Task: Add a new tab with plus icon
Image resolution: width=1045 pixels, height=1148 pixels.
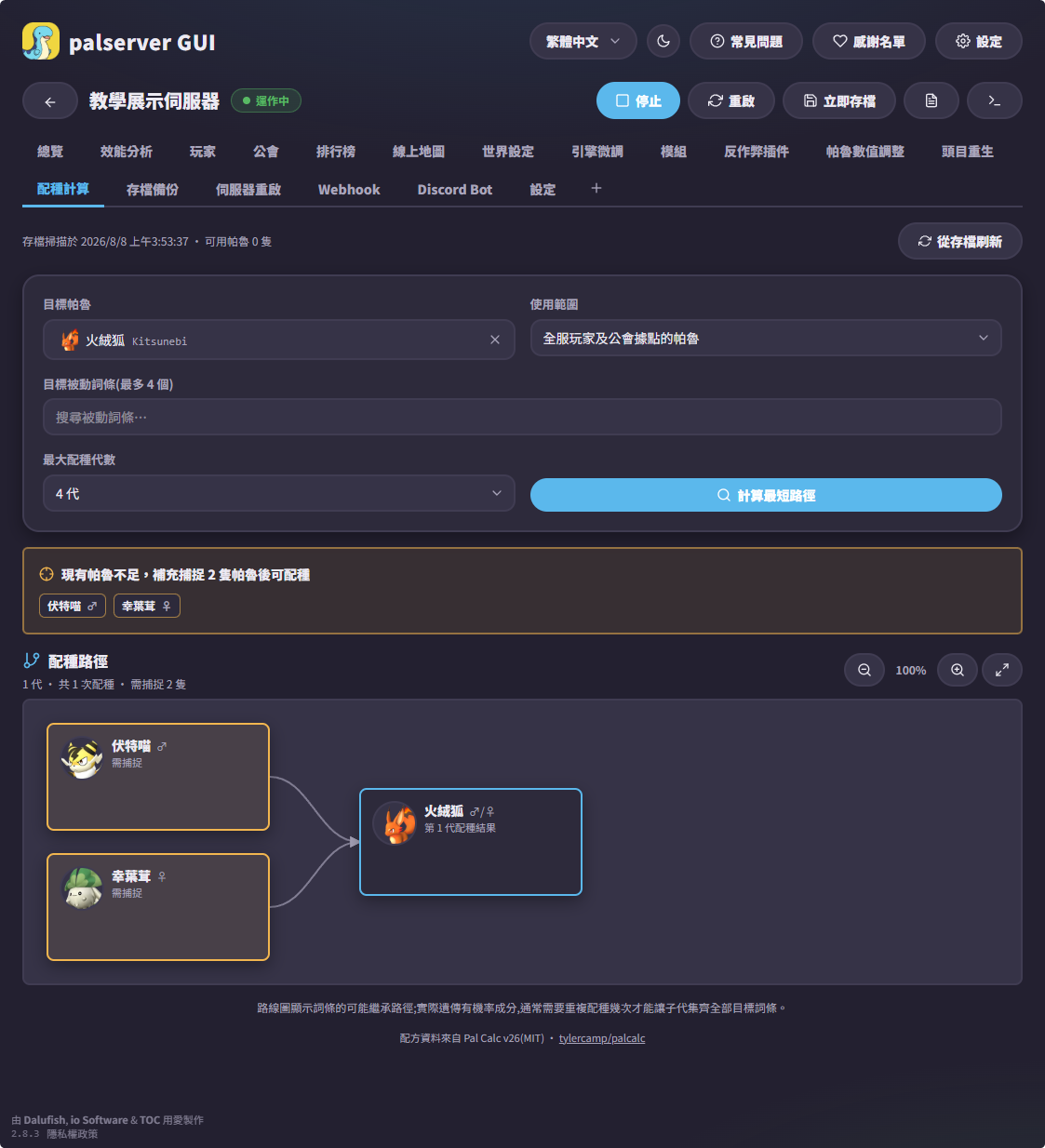Action: pos(596,188)
